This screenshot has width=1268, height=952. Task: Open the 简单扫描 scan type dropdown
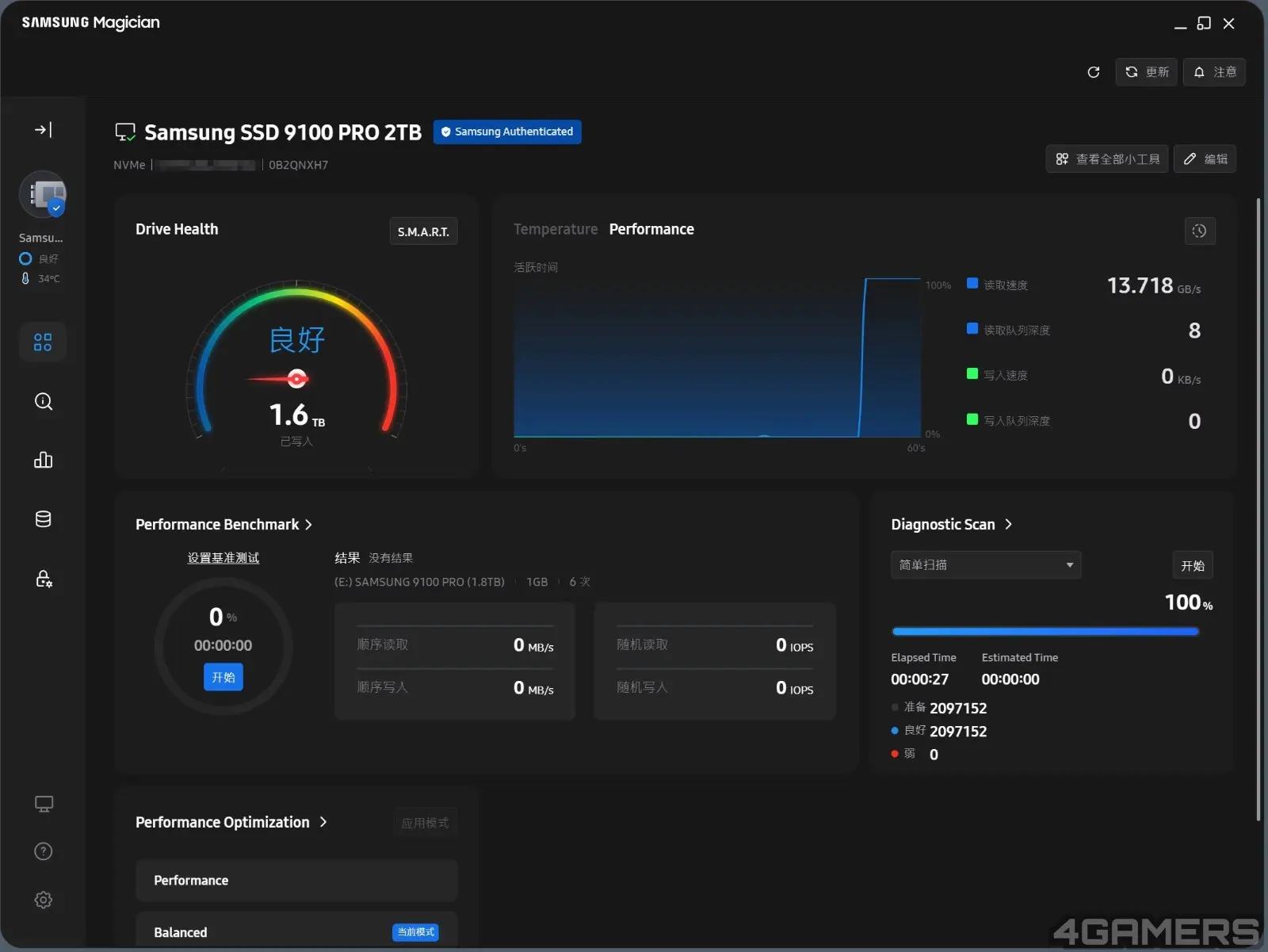[986, 565]
